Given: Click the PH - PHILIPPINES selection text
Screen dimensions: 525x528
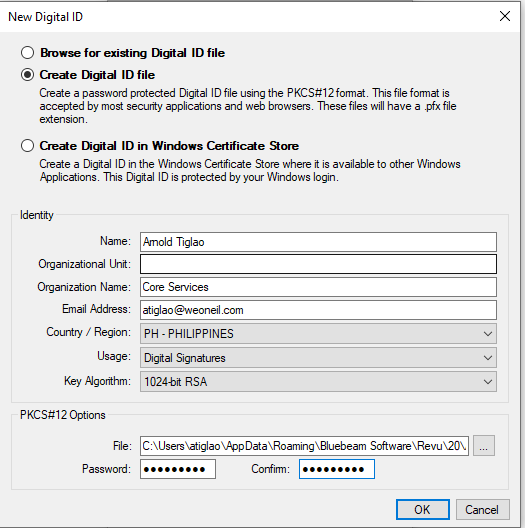Looking at the screenshot, I should click(189, 334).
